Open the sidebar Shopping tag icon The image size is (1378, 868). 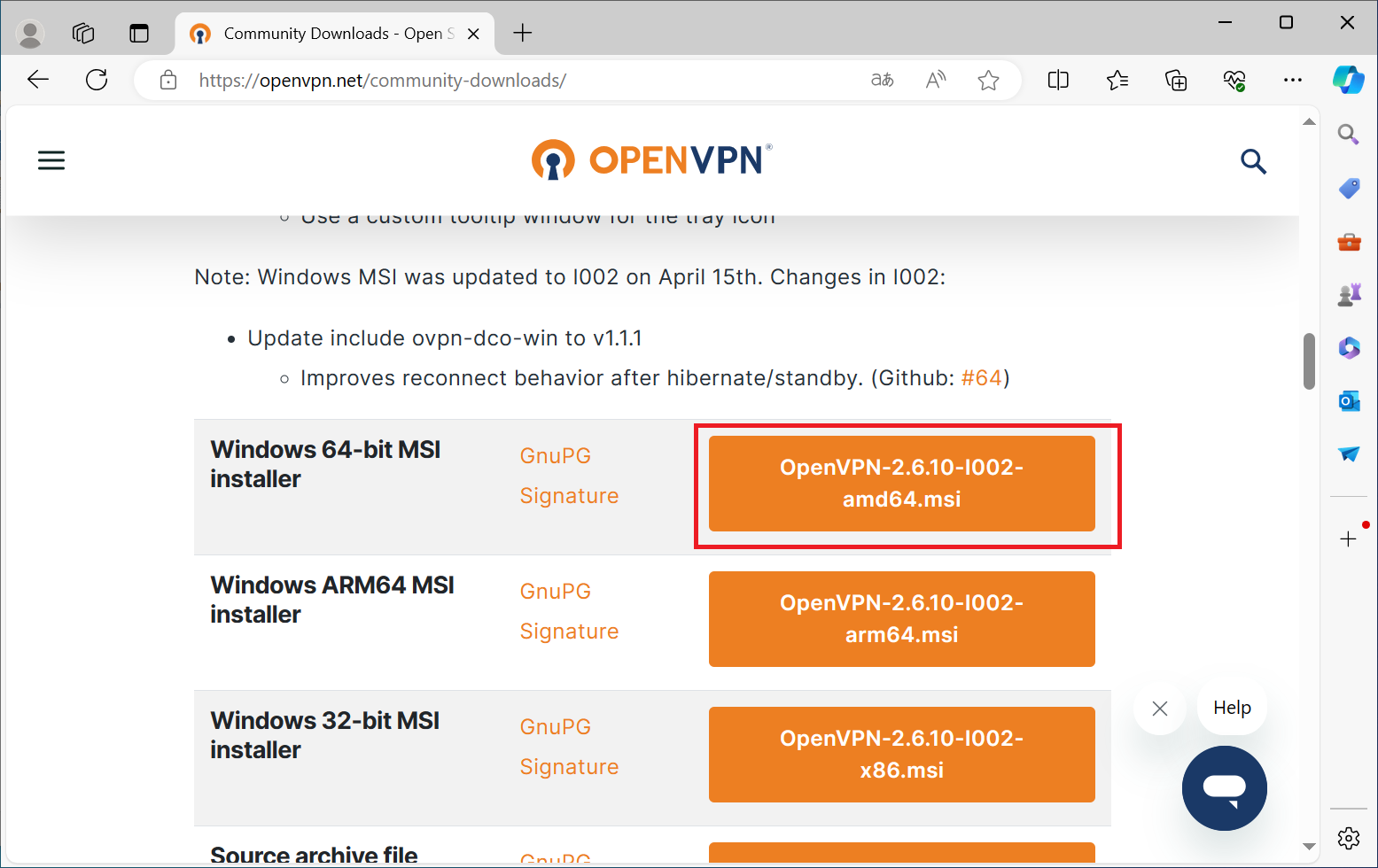pos(1349,188)
